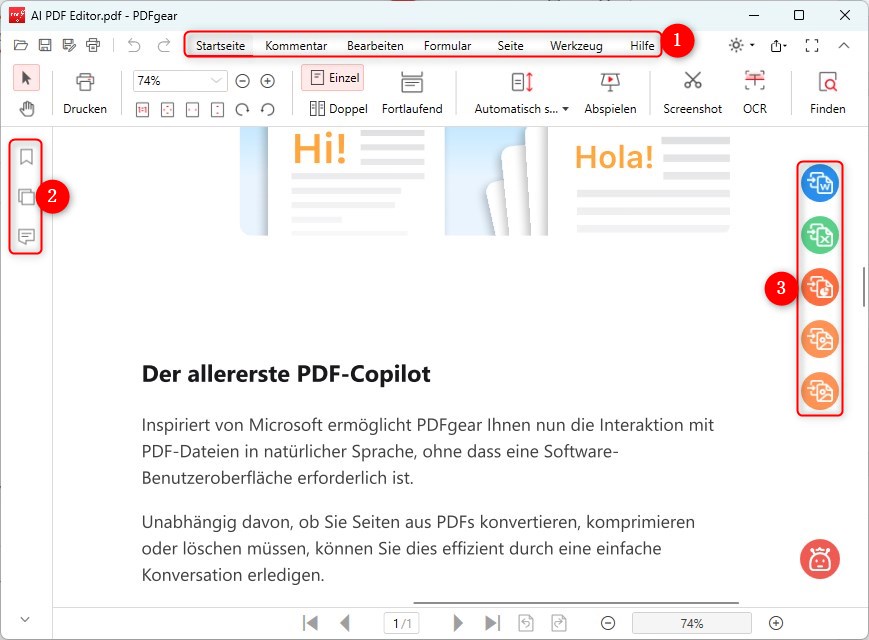Open the Finden search tool
Image resolution: width=869 pixels, height=640 pixels.
(827, 93)
